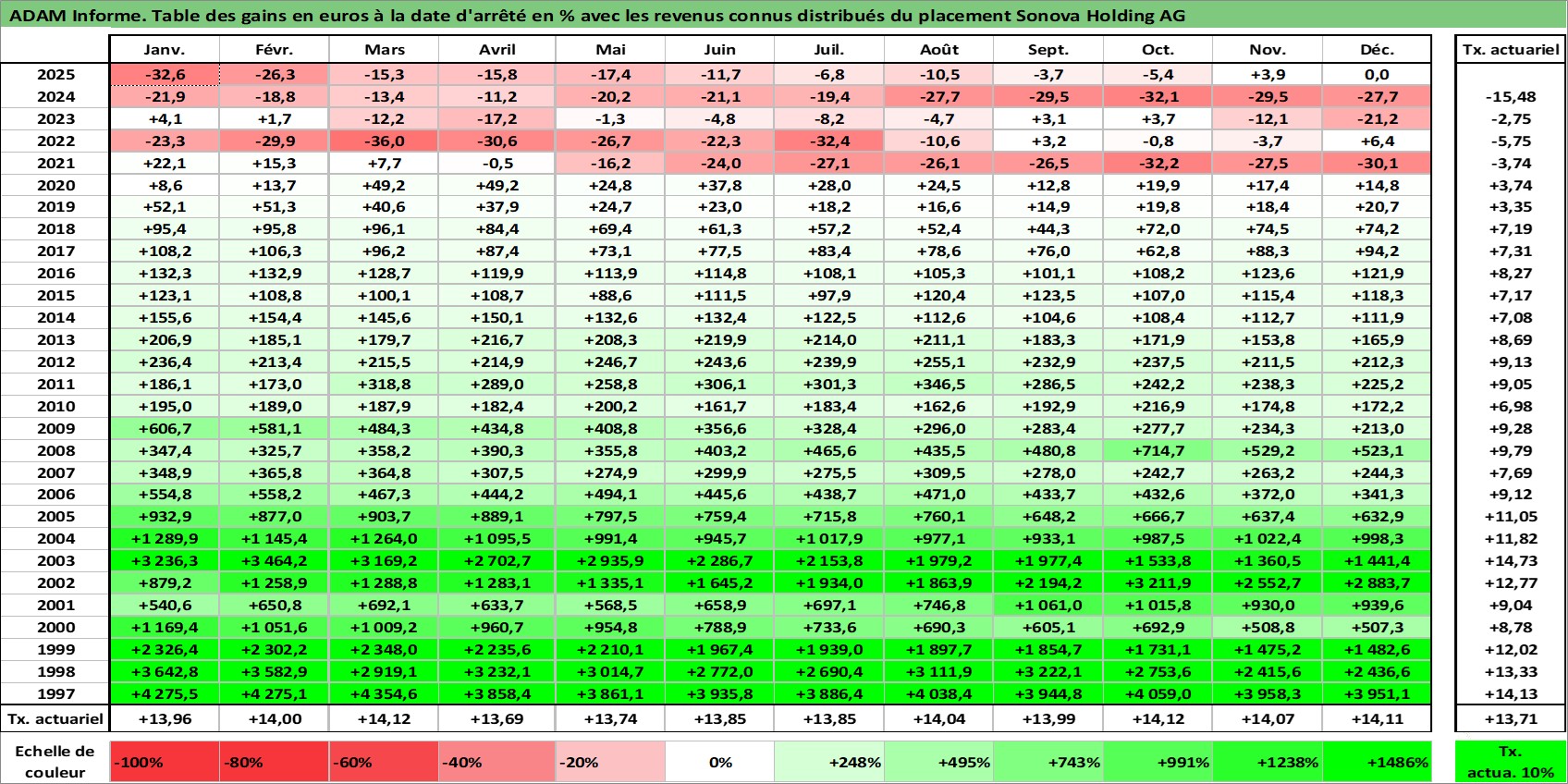Select the +255,1 cell for Août 2012
Image resolution: width=1568 pixels, height=784 pixels.
tap(939, 362)
